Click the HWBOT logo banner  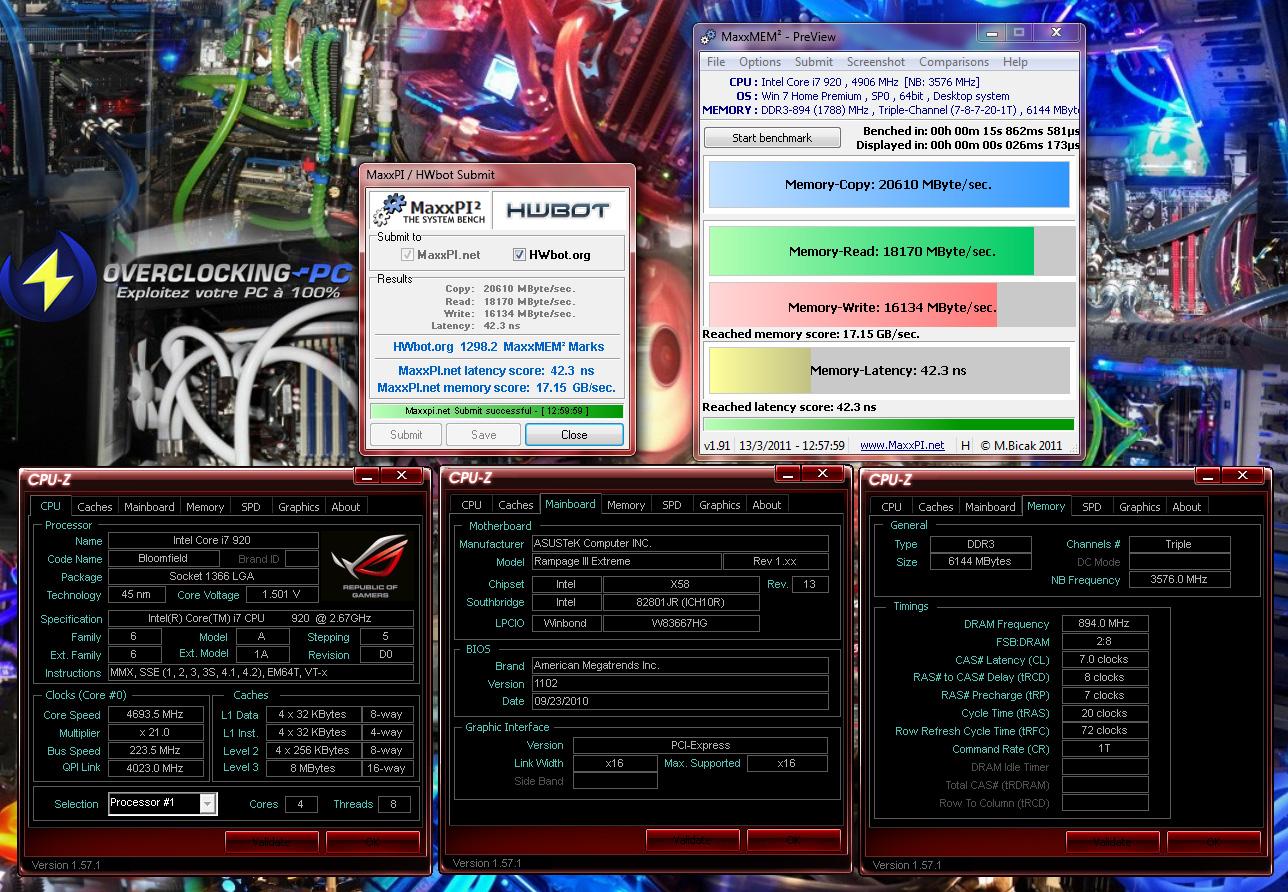[558, 211]
